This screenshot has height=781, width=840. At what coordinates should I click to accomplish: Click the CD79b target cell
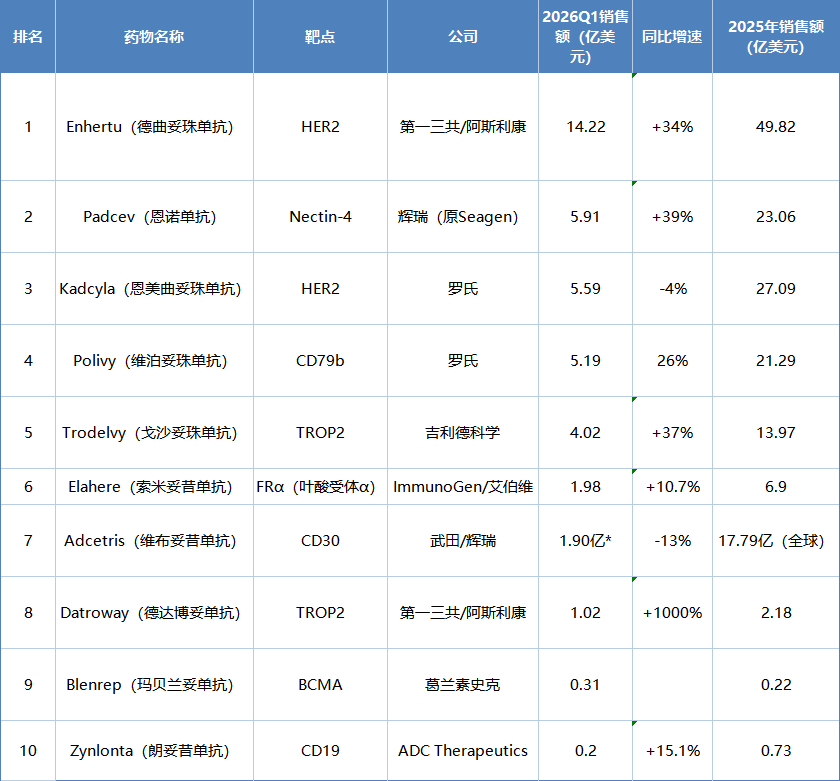(x=320, y=361)
